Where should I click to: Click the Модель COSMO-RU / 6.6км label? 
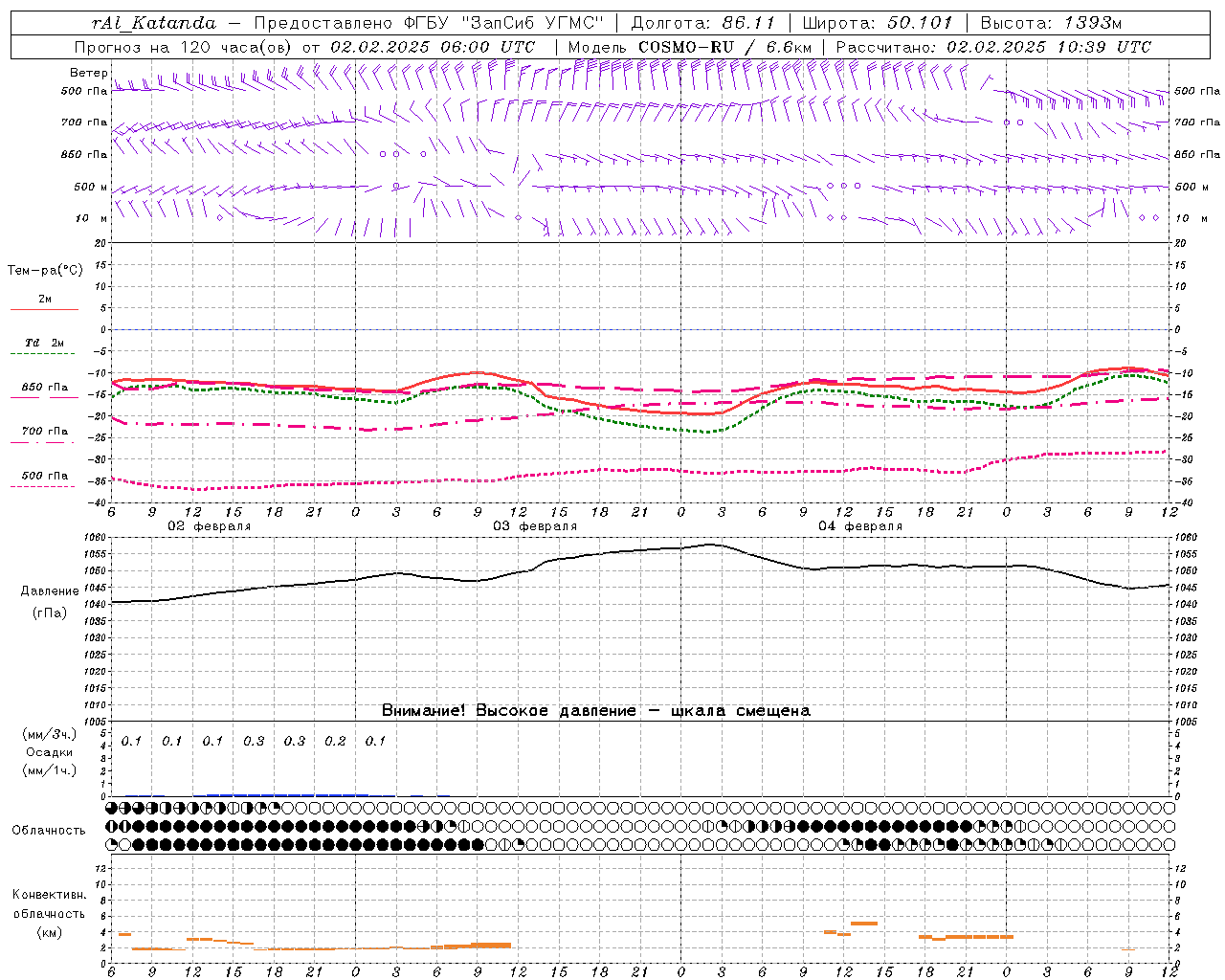coord(690,47)
